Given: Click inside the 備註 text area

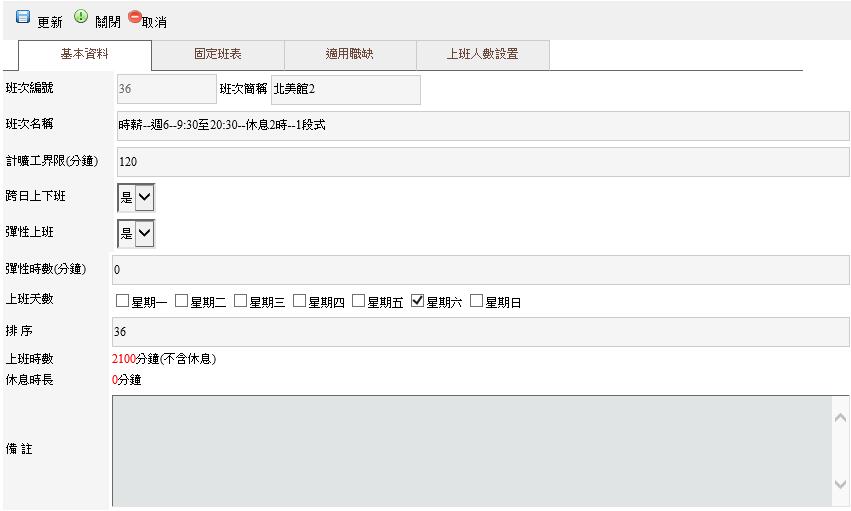Looking at the screenshot, I should click(470, 450).
